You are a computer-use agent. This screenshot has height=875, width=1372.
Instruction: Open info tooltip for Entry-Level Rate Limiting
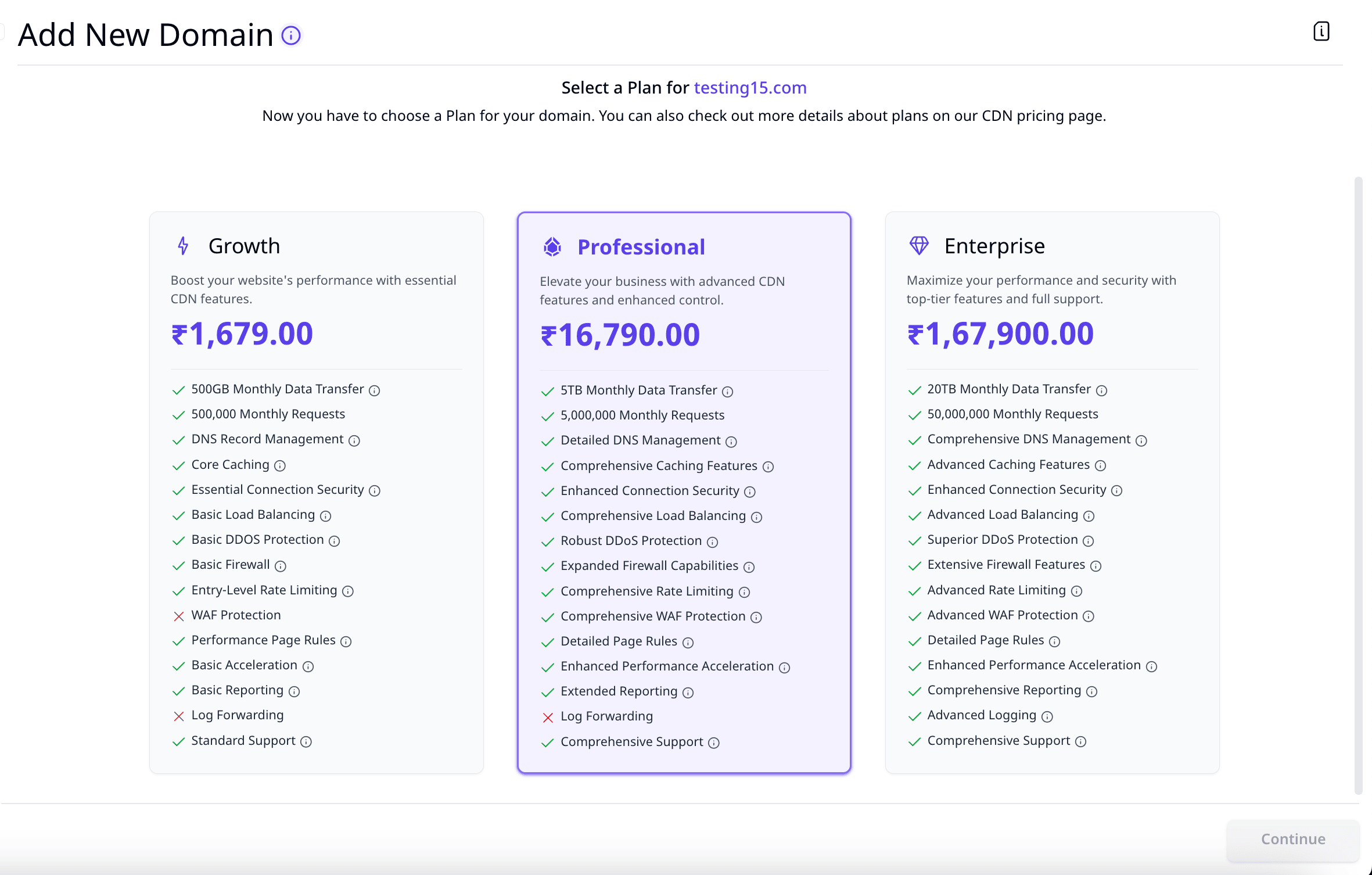tap(348, 591)
